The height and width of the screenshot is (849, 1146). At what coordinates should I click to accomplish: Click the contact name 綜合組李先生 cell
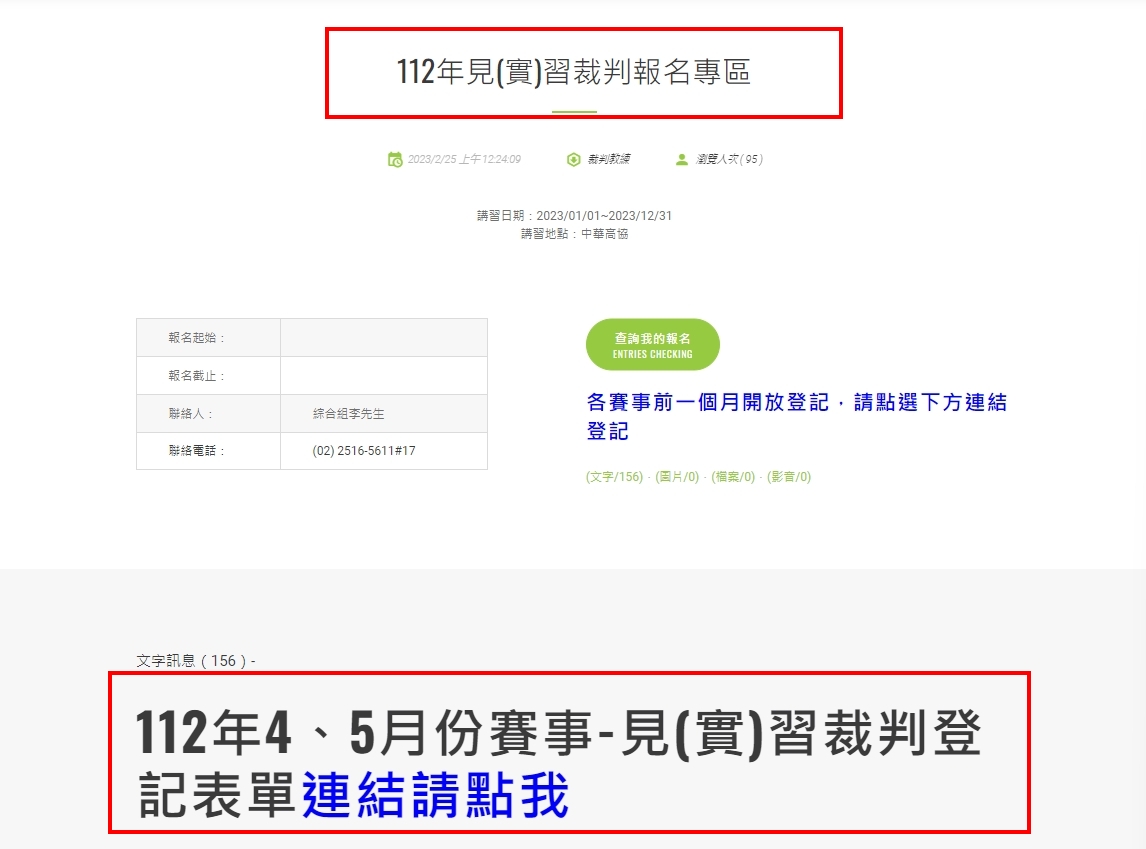coord(384,414)
